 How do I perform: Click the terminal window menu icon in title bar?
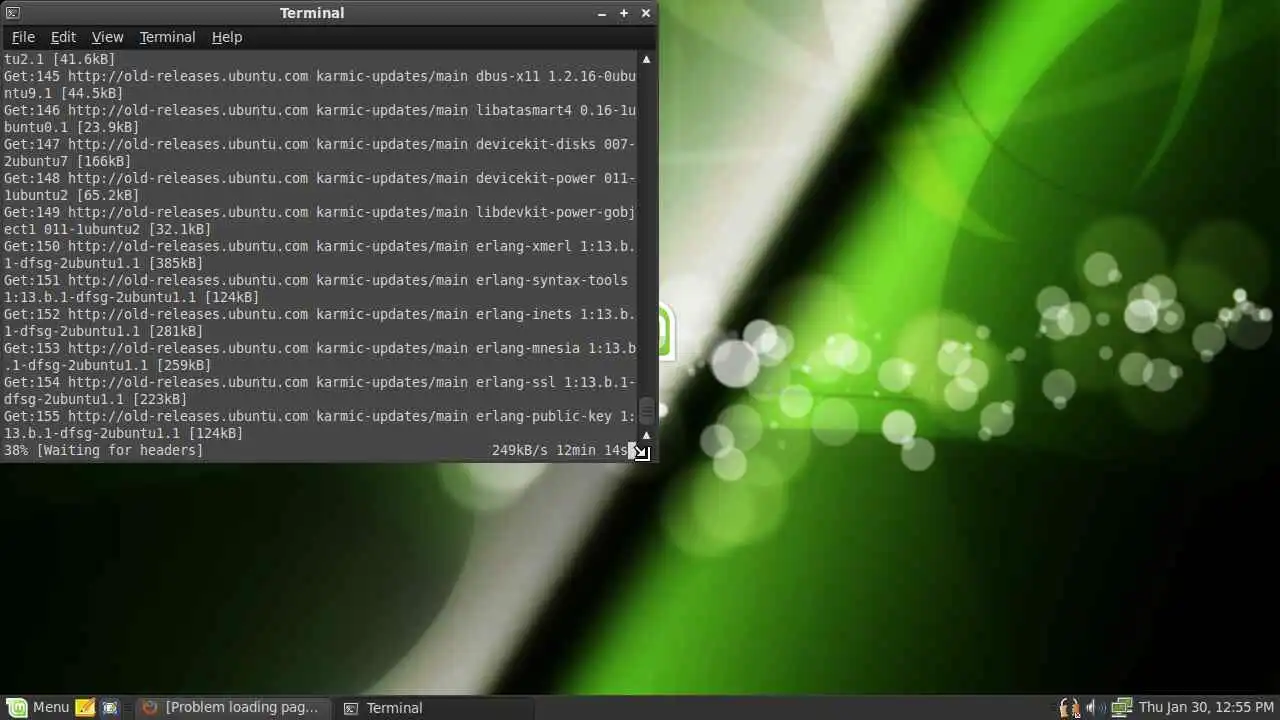pos(12,13)
